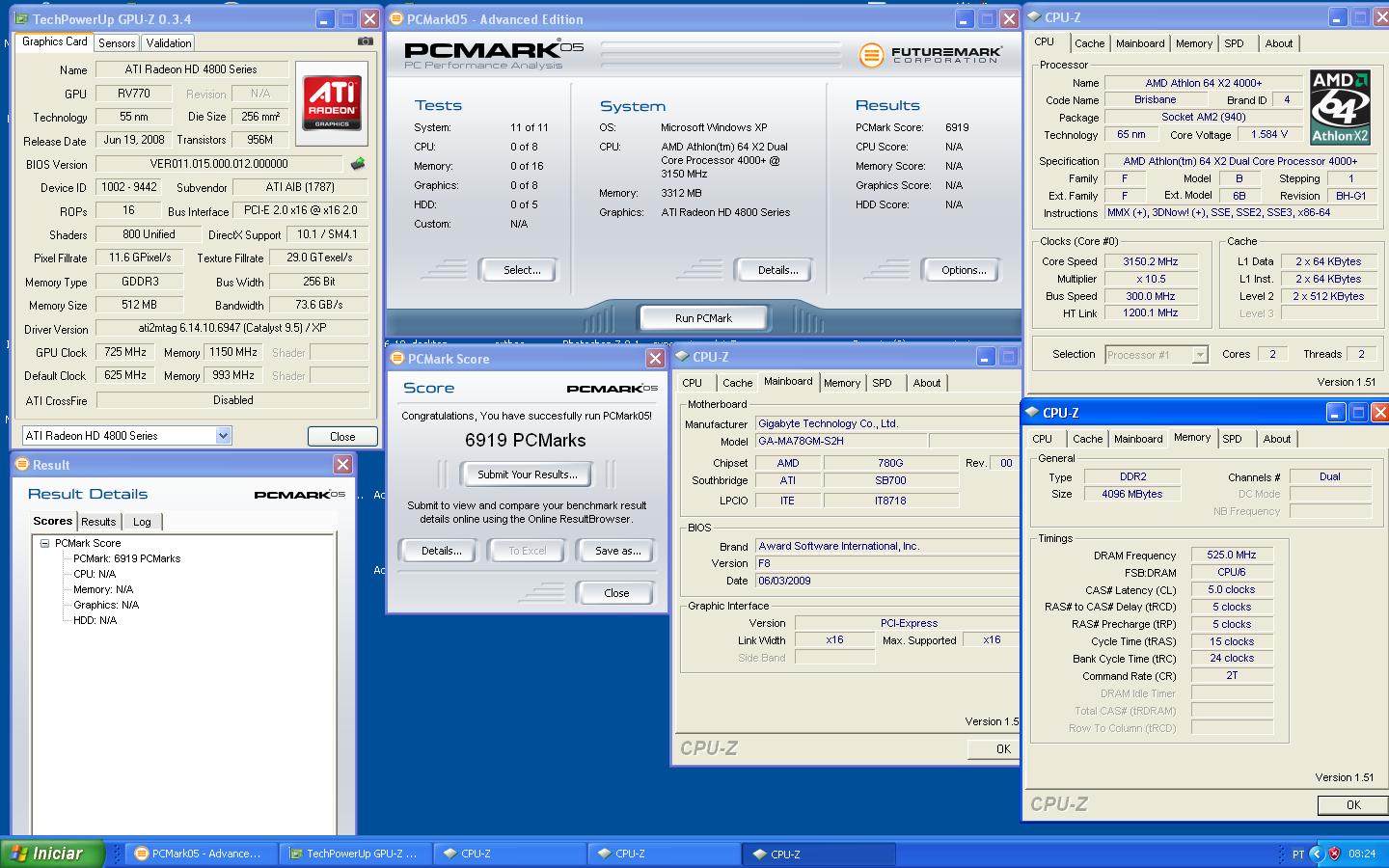Click Close in the PCMark Score dialog
The height and width of the screenshot is (868, 1389).
coord(616,593)
